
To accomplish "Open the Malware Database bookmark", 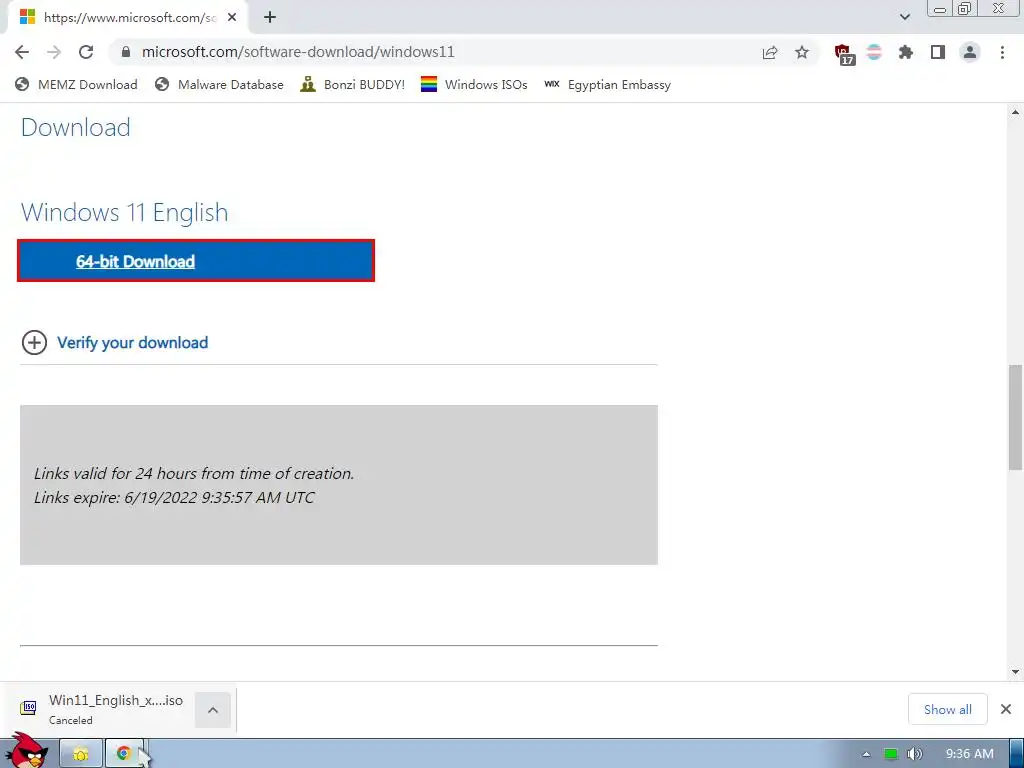I will [219, 84].
